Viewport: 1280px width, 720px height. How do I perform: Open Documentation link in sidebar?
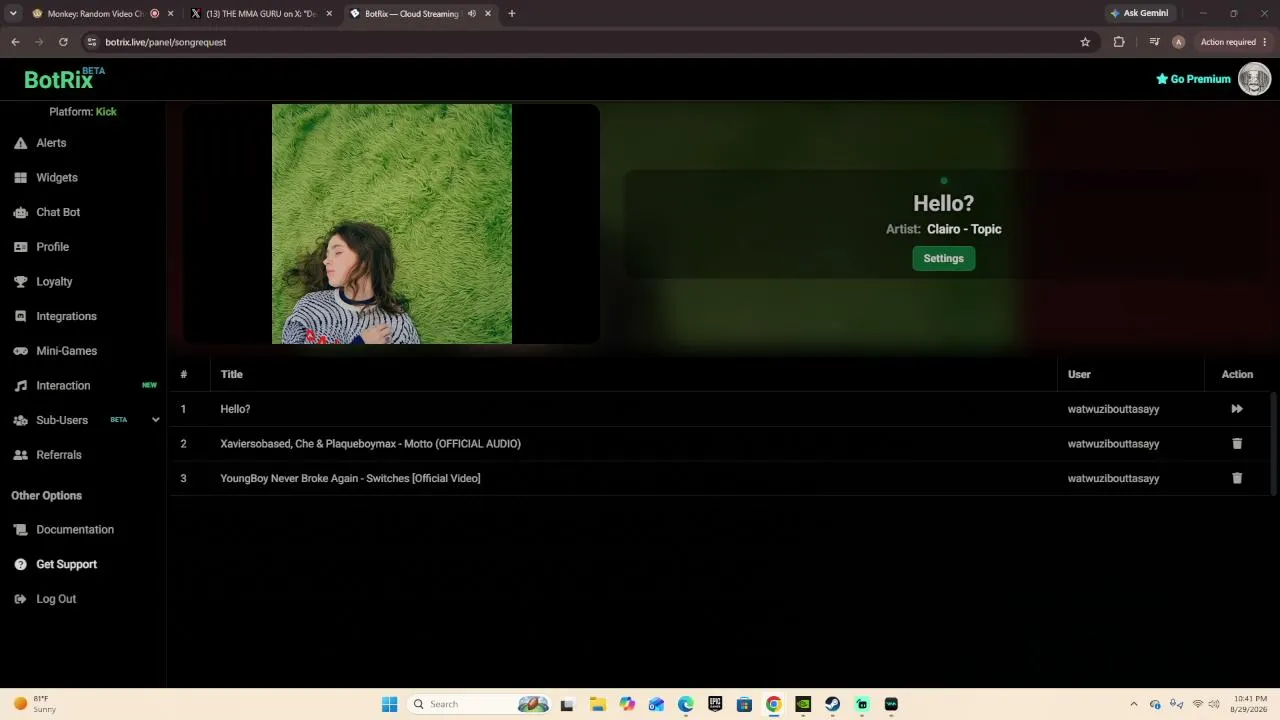tap(75, 530)
